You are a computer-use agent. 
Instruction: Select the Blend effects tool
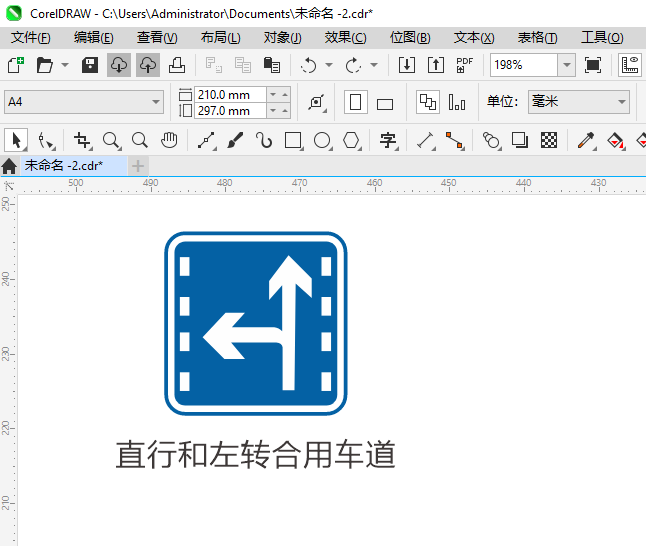492,141
